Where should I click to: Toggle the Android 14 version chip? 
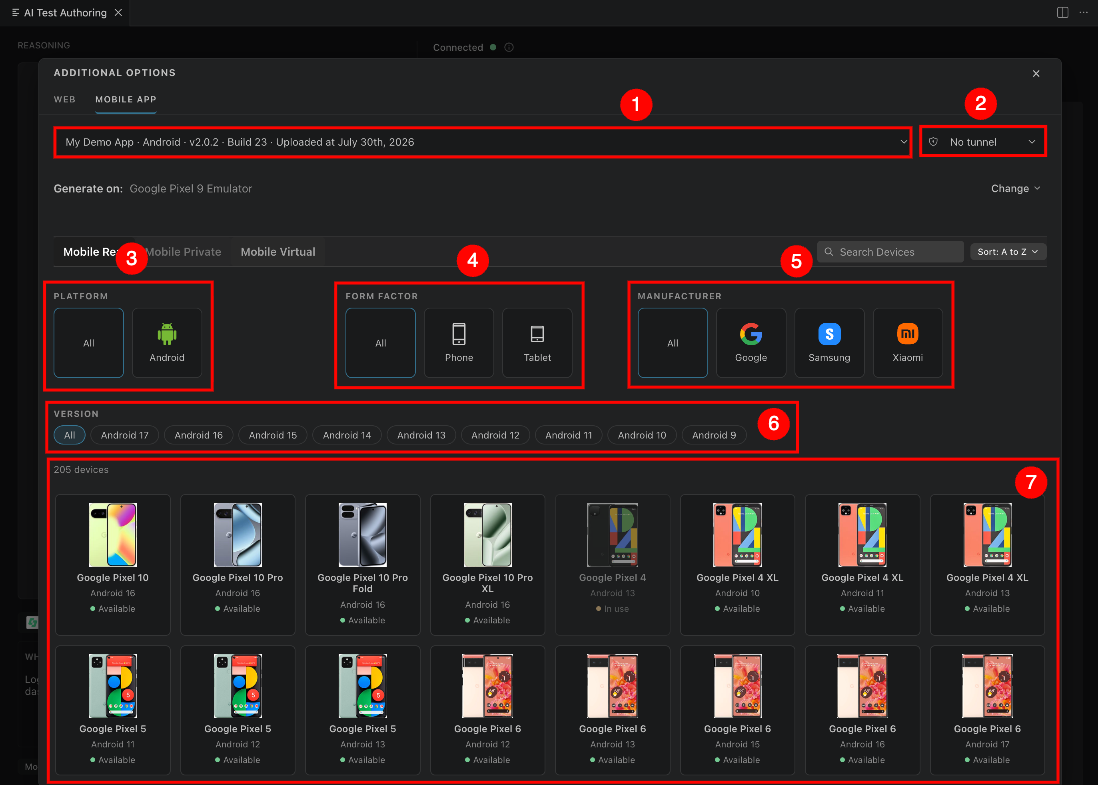347,436
